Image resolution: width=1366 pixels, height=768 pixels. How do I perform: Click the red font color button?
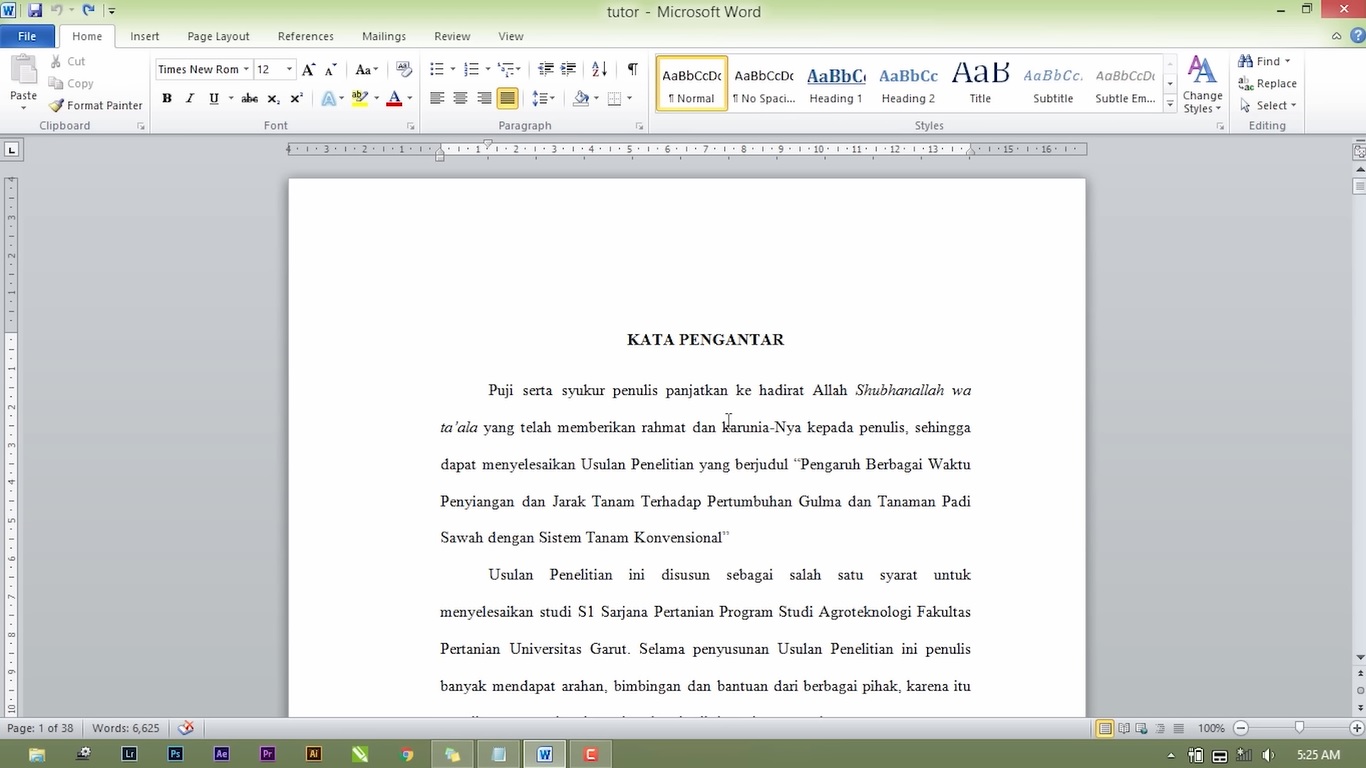tap(394, 98)
